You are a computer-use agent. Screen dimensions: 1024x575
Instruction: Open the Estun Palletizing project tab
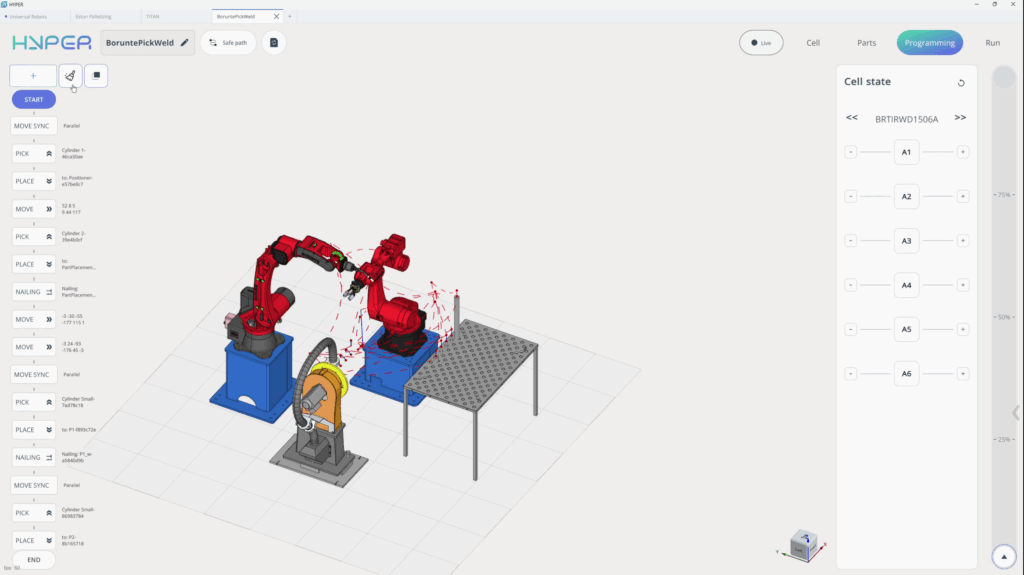(x=93, y=16)
